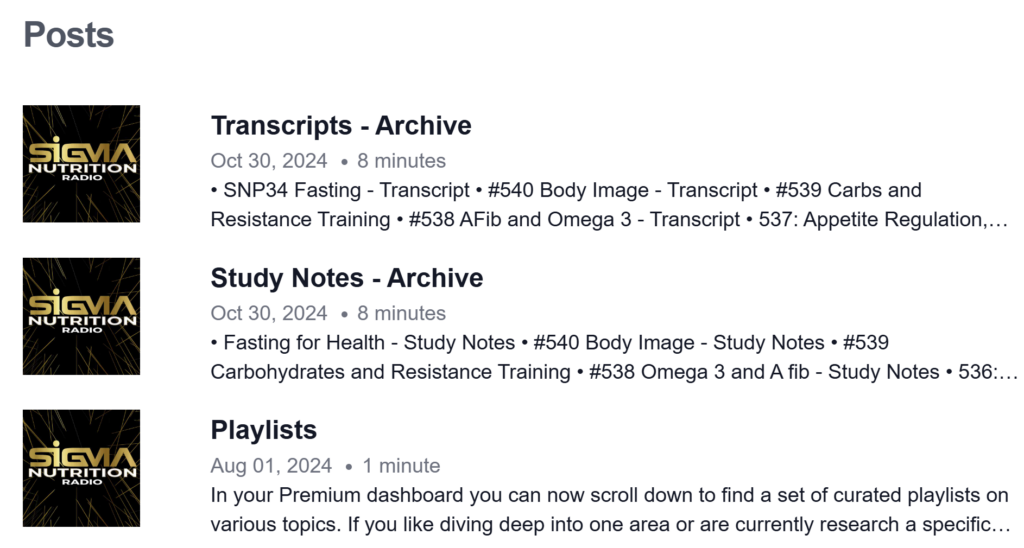This screenshot has height=548, width=1024.
Task: Click the Sigma Nutrition thumbnail beside Study Notes - Archive
Action: 81,316
